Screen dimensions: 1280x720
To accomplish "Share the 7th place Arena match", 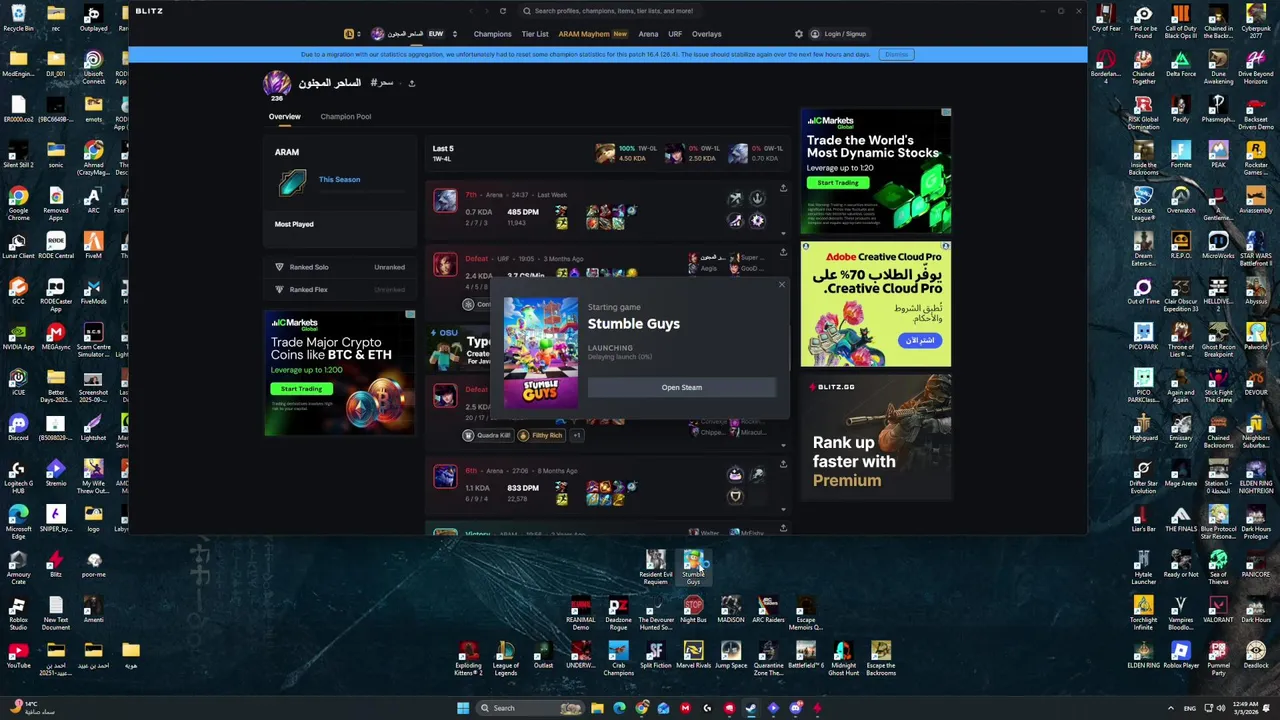I will pyautogui.click(x=783, y=188).
